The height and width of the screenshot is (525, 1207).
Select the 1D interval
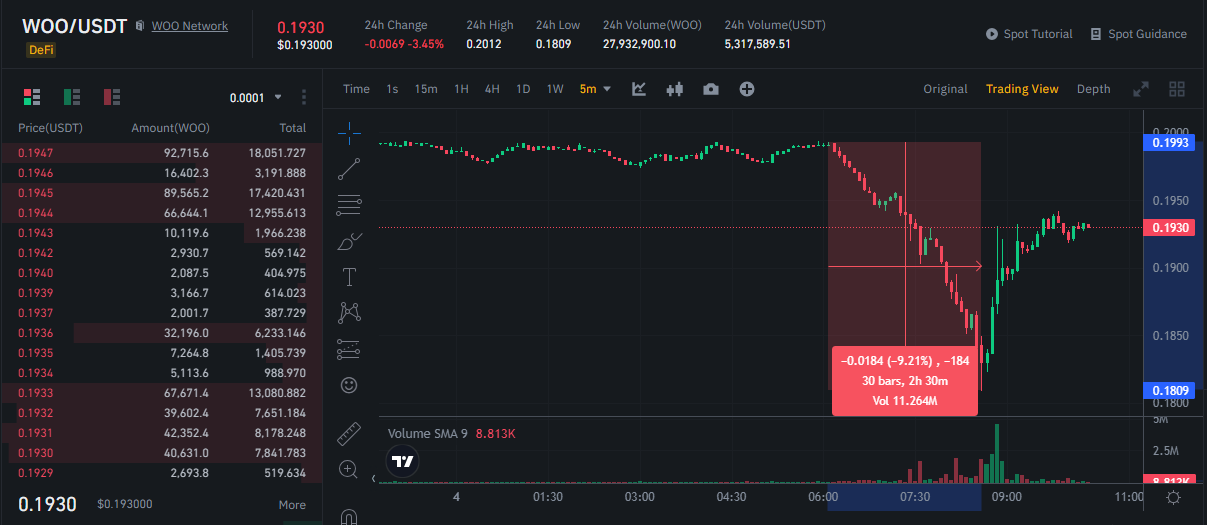[x=523, y=89]
